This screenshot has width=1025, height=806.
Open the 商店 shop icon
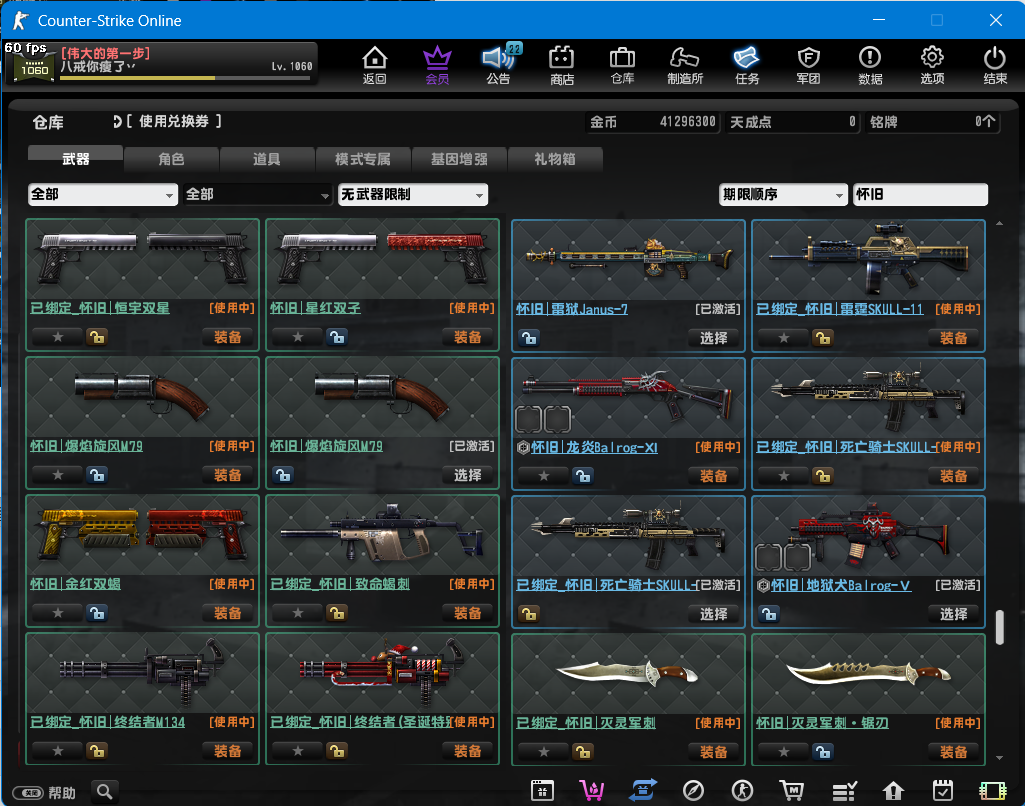pos(562,65)
